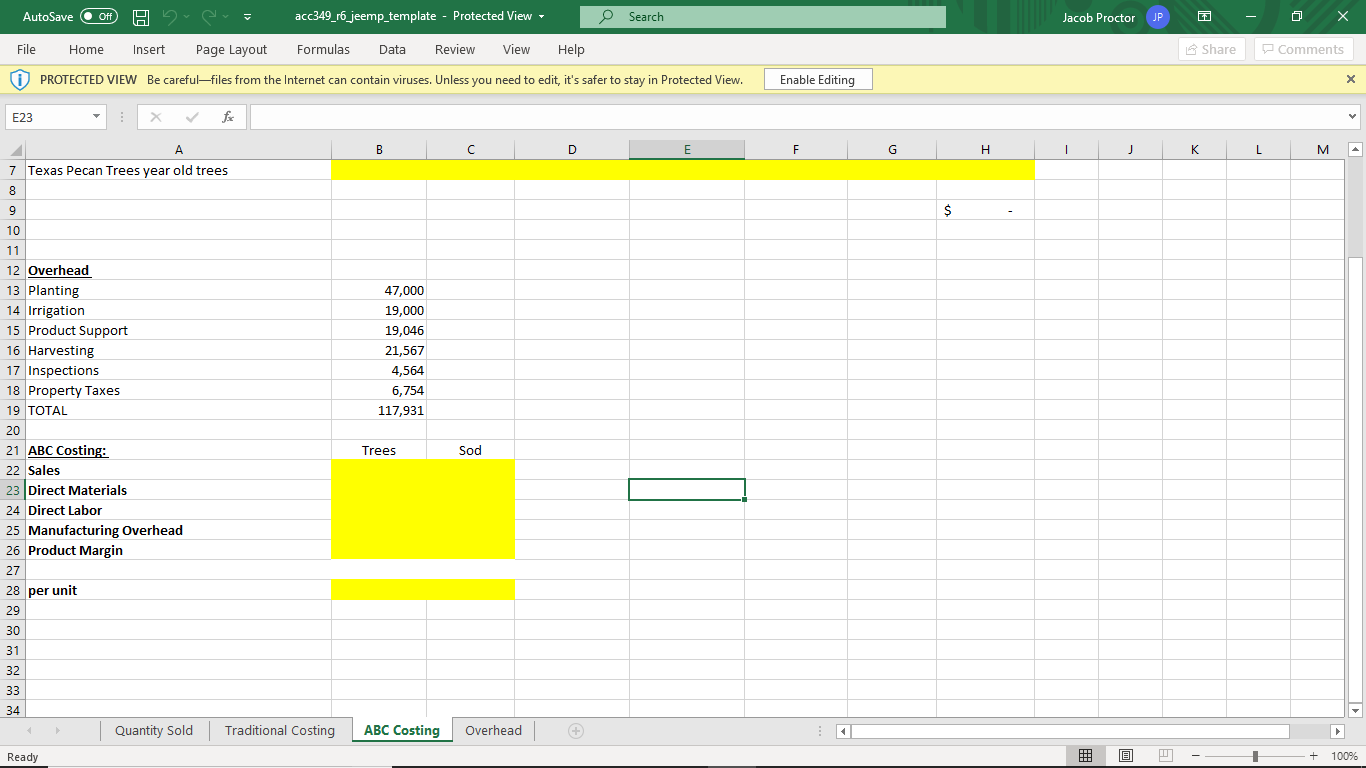Click the New sheet plus icon

576,731
